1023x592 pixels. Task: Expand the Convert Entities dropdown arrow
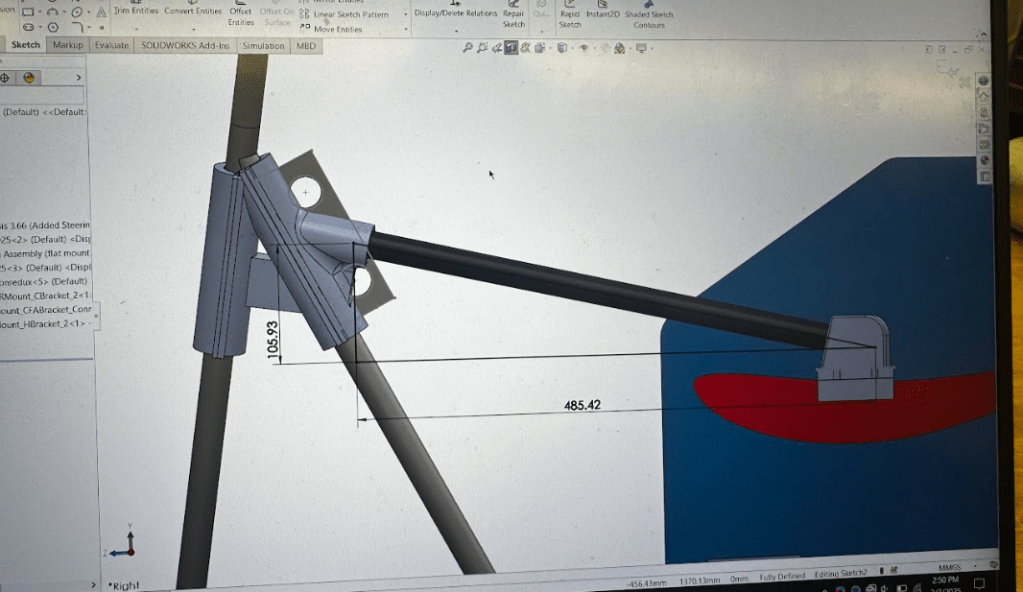tap(192, 27)
